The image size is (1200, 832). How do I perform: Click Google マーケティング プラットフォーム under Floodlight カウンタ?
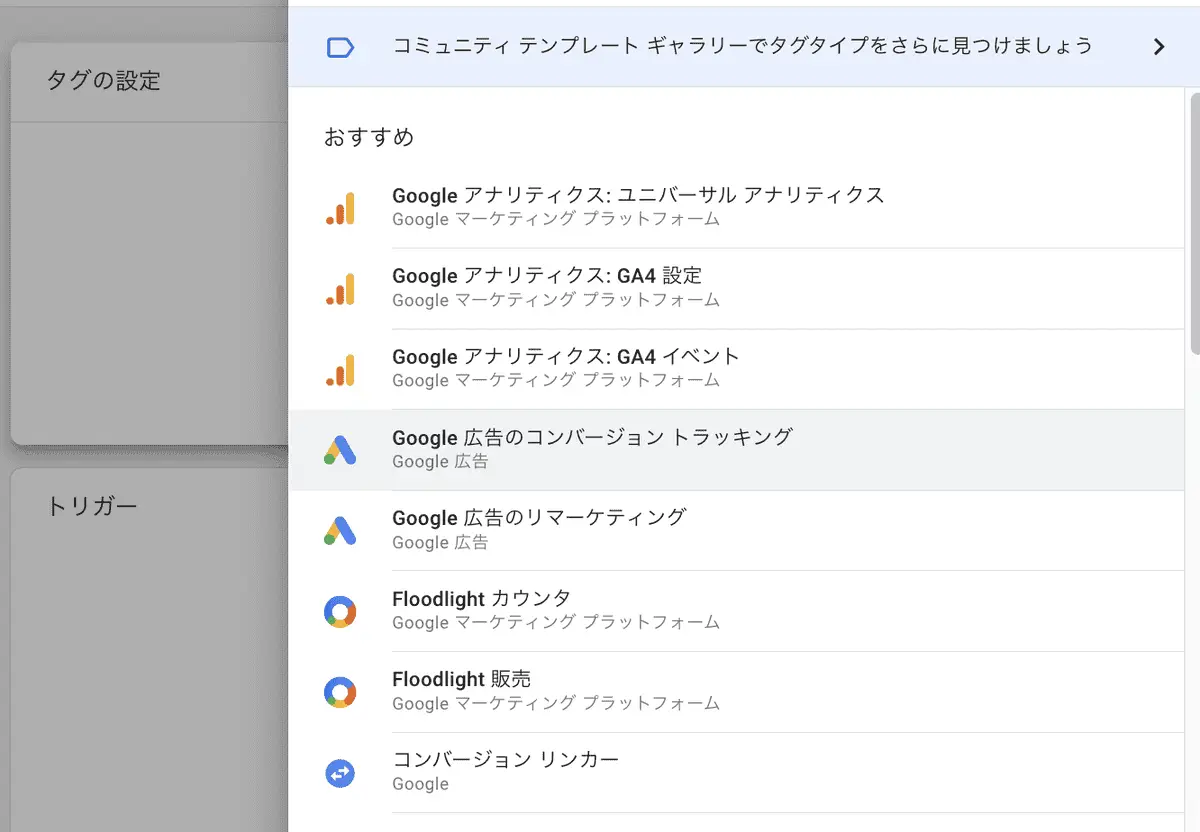(556, 623)
